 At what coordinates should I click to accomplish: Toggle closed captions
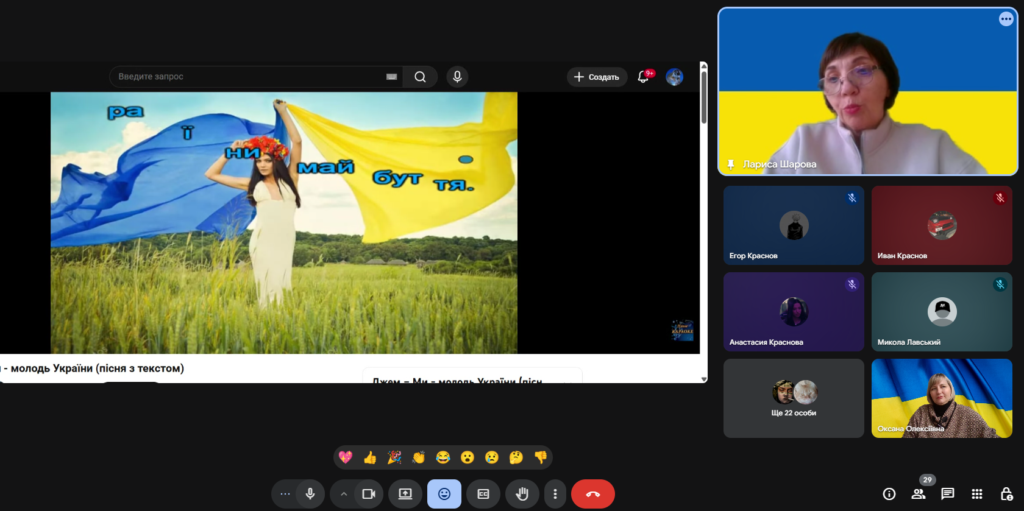point(483,494)
